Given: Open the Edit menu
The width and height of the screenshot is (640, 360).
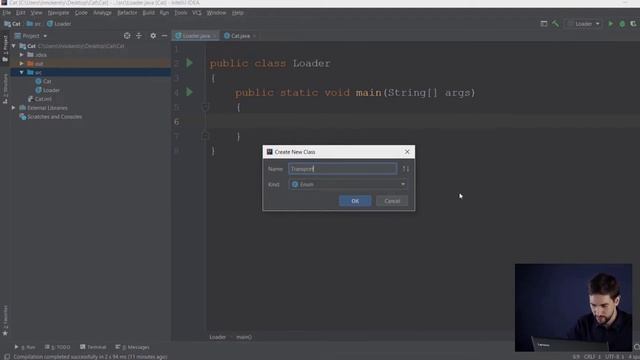Looking at the screenshot, I should pyautogui.click(x=20, y=13).
